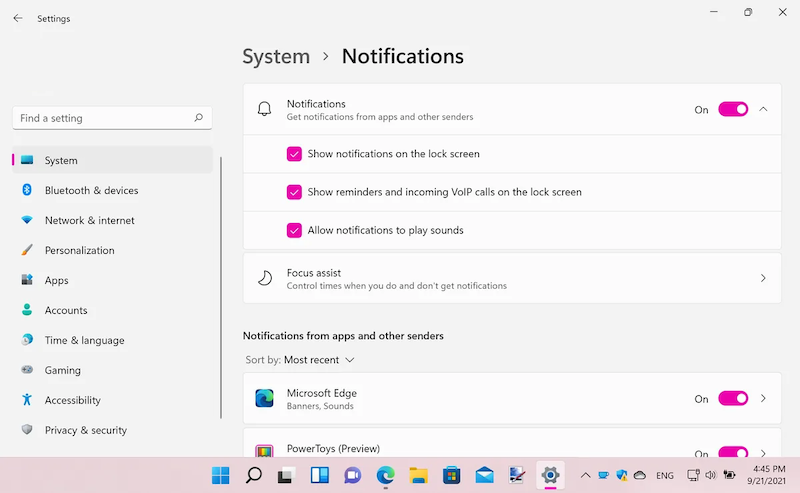This screenshot has height=493, width=800.
Task: Turn off the main Notifications toggle
Action: click(x=732, y=110)
